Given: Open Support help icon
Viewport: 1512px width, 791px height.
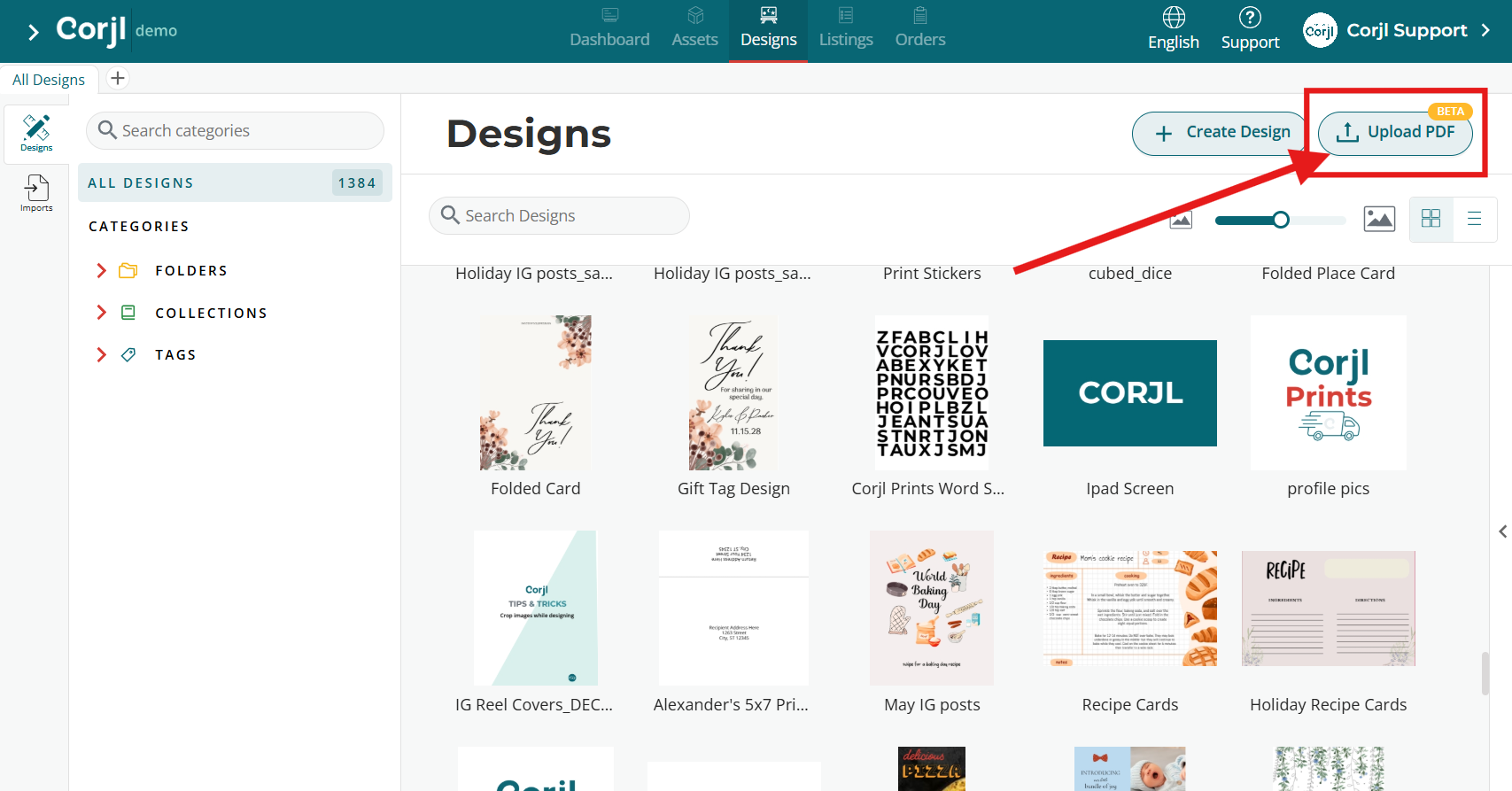Looking at the screenshot, I should [1250, 29].
